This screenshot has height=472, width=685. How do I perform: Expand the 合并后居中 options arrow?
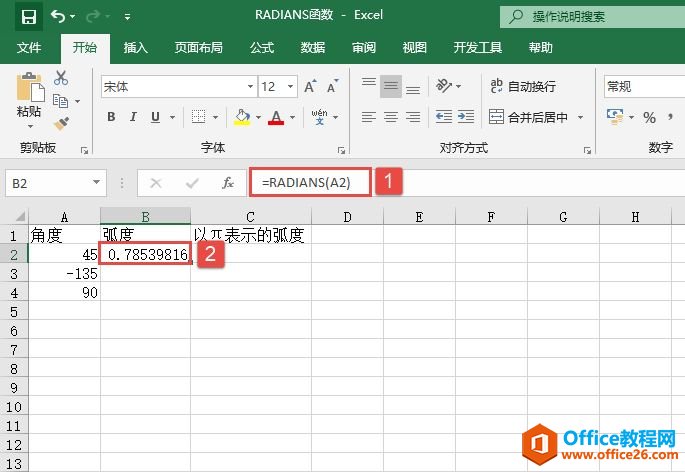580,117
